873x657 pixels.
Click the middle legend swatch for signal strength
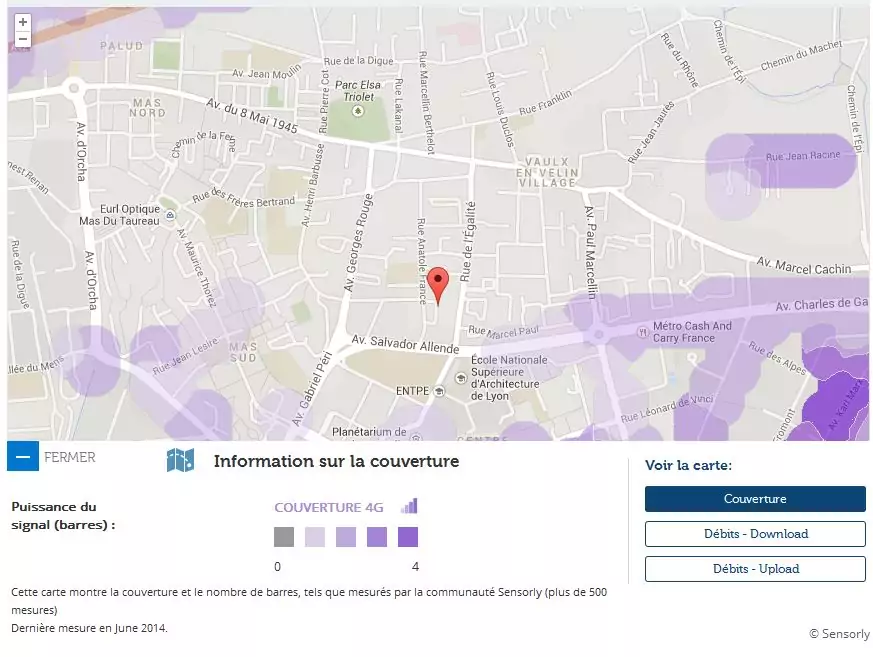tap(345, 537)
